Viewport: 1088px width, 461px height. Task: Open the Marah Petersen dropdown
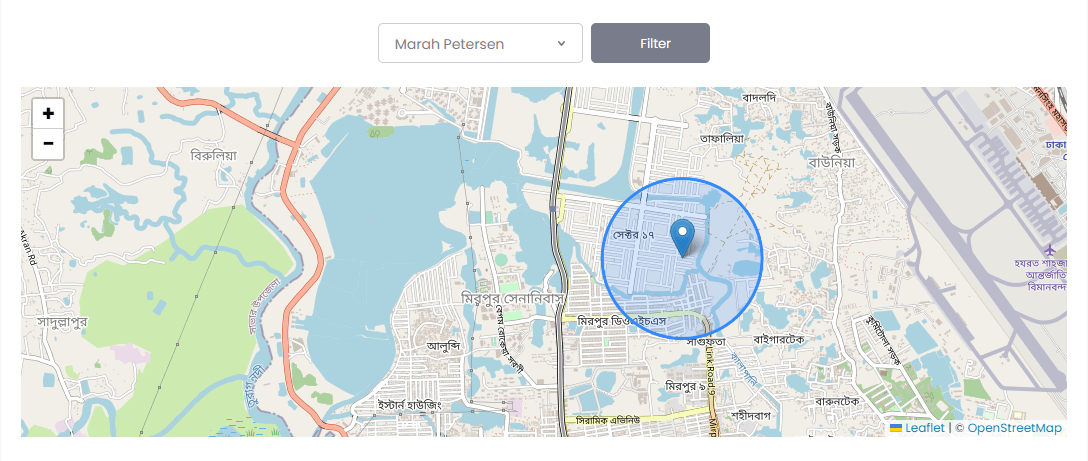(x=479, y=43)
